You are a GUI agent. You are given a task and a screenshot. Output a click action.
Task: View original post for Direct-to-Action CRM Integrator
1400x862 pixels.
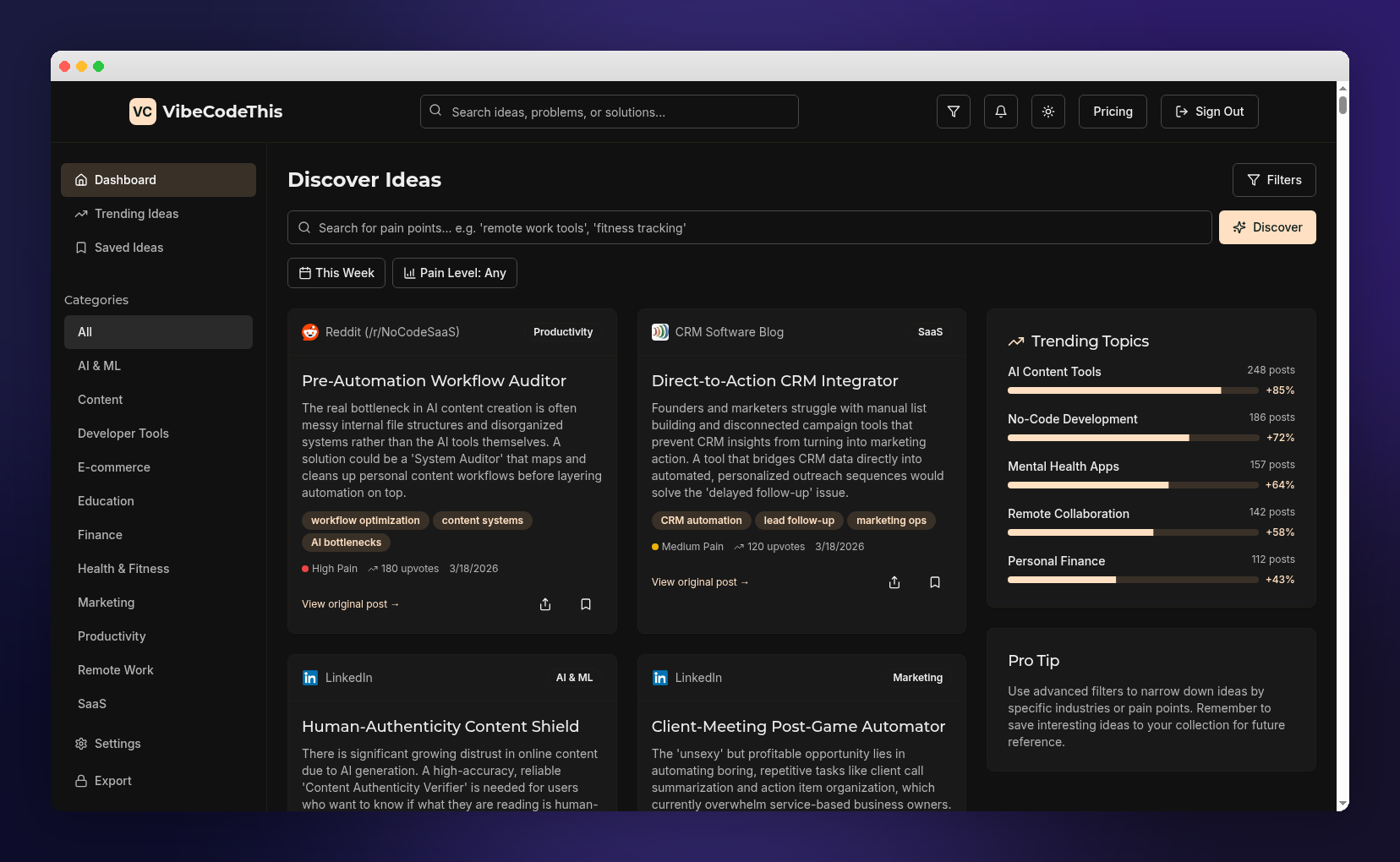click(x=700, y=582)
